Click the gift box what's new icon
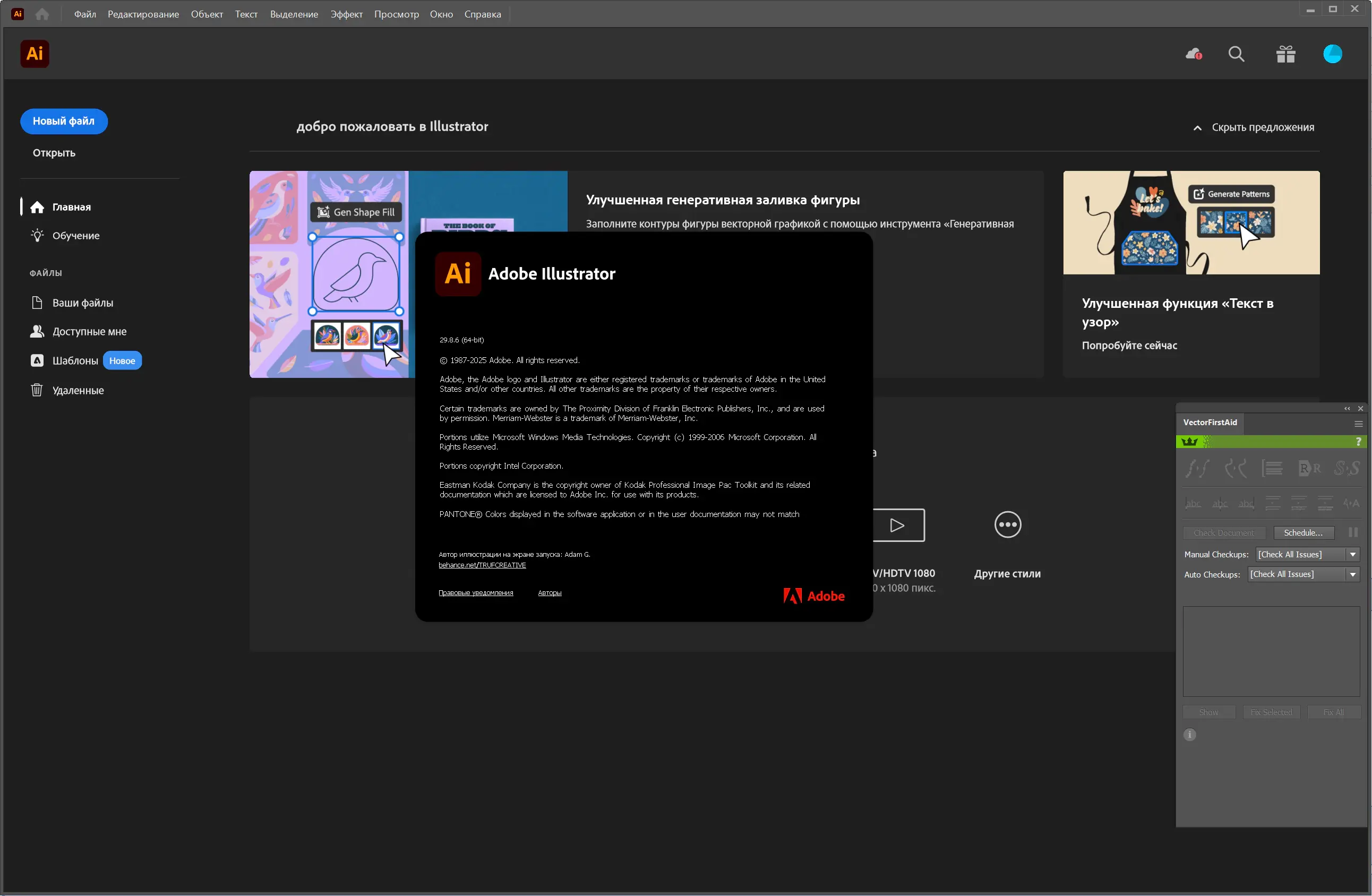This screenshot has height=896, width=1372. pyautogui.click(x=1285, y=54)
